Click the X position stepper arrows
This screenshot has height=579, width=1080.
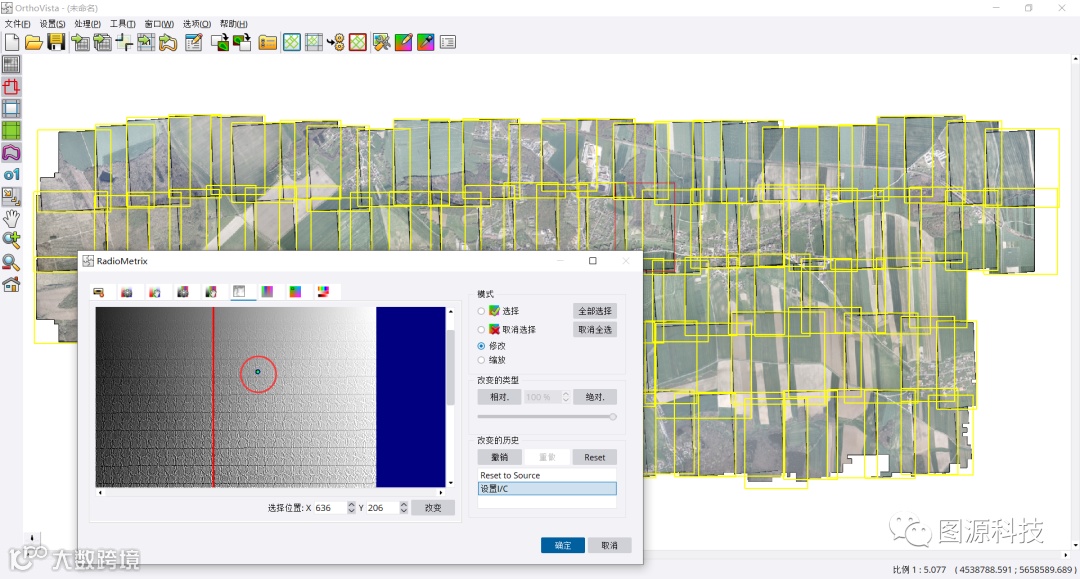[x=351, y=508]
